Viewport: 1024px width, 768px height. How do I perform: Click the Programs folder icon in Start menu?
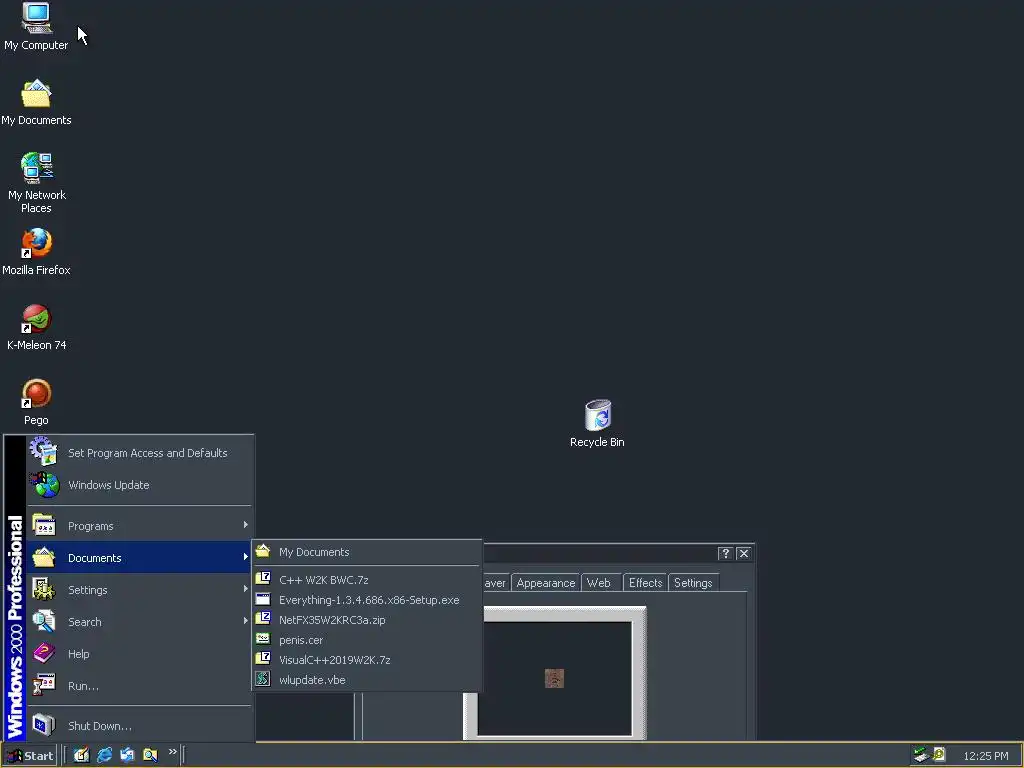pos(44,526)
